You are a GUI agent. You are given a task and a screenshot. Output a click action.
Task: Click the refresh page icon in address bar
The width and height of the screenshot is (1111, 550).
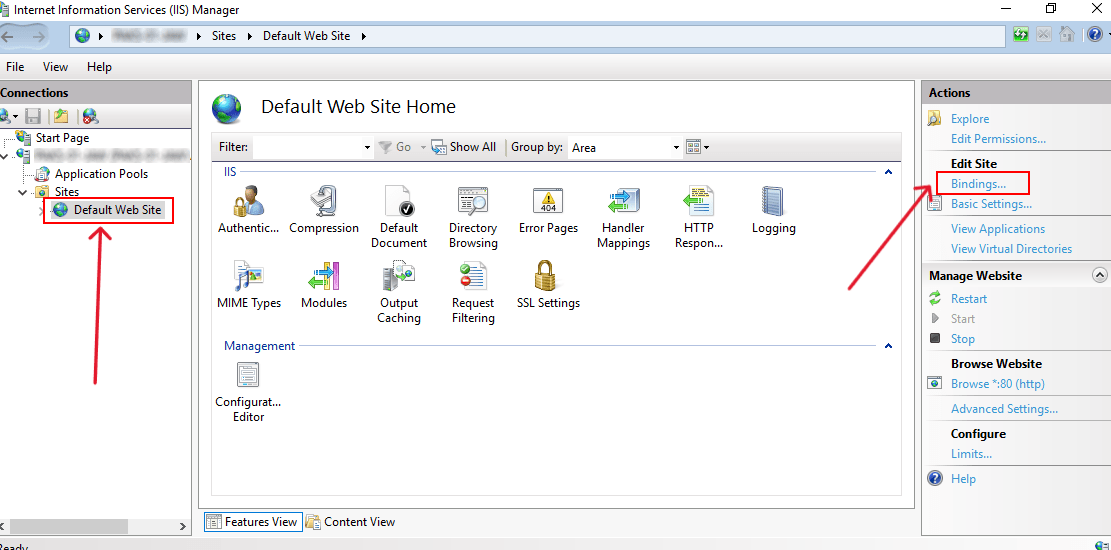1021,35
